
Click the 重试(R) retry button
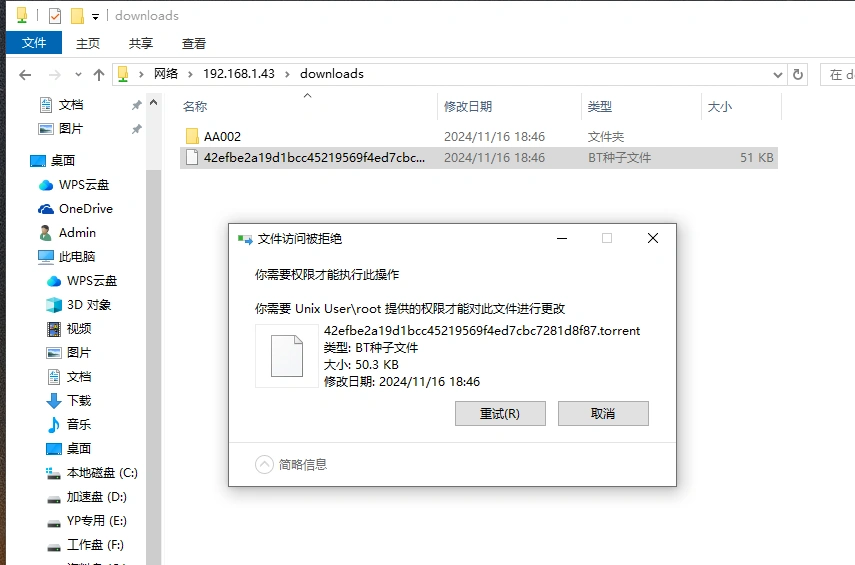pyautogui.click(x=500, y=414)
